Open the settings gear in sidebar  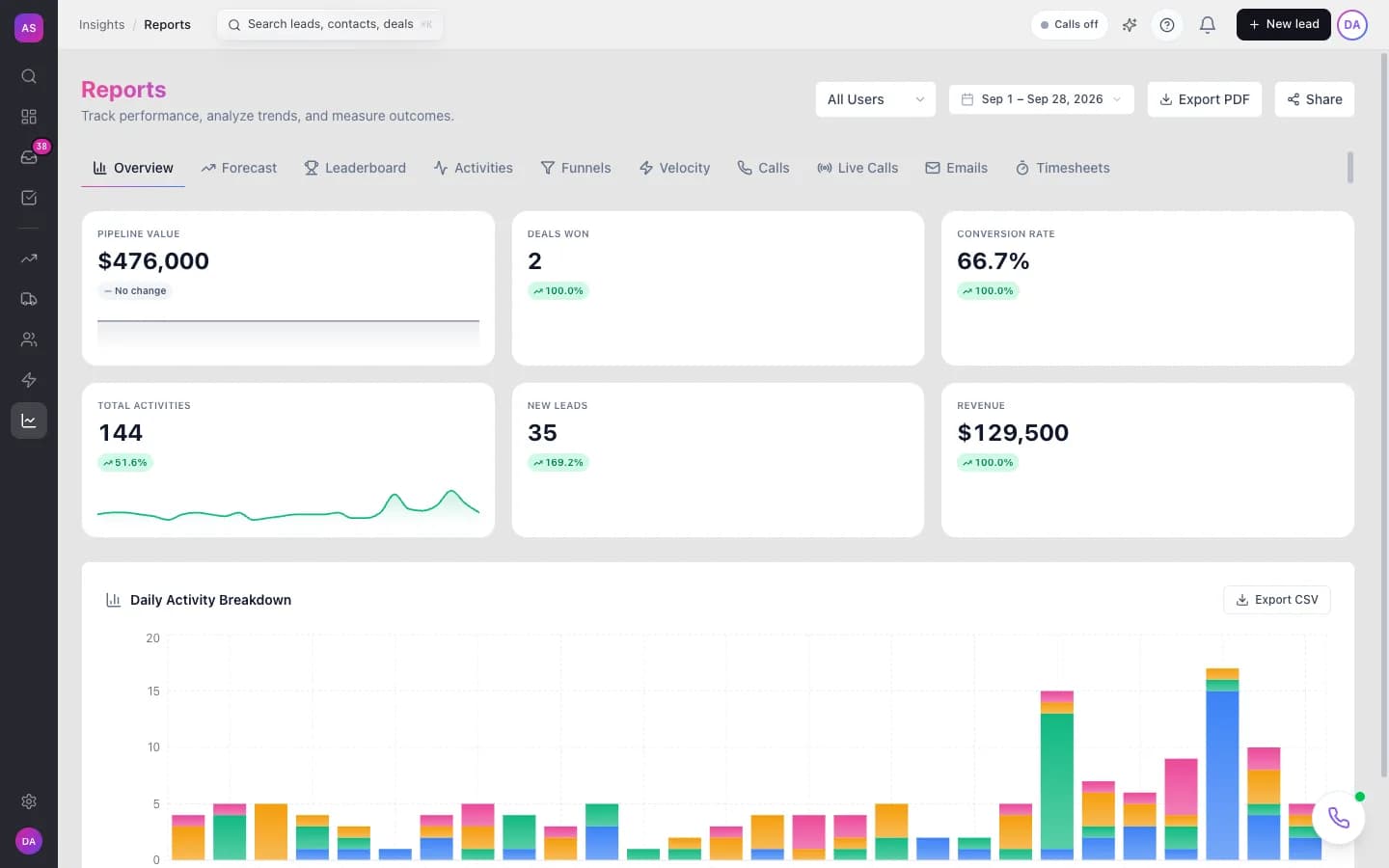(29, 801)
